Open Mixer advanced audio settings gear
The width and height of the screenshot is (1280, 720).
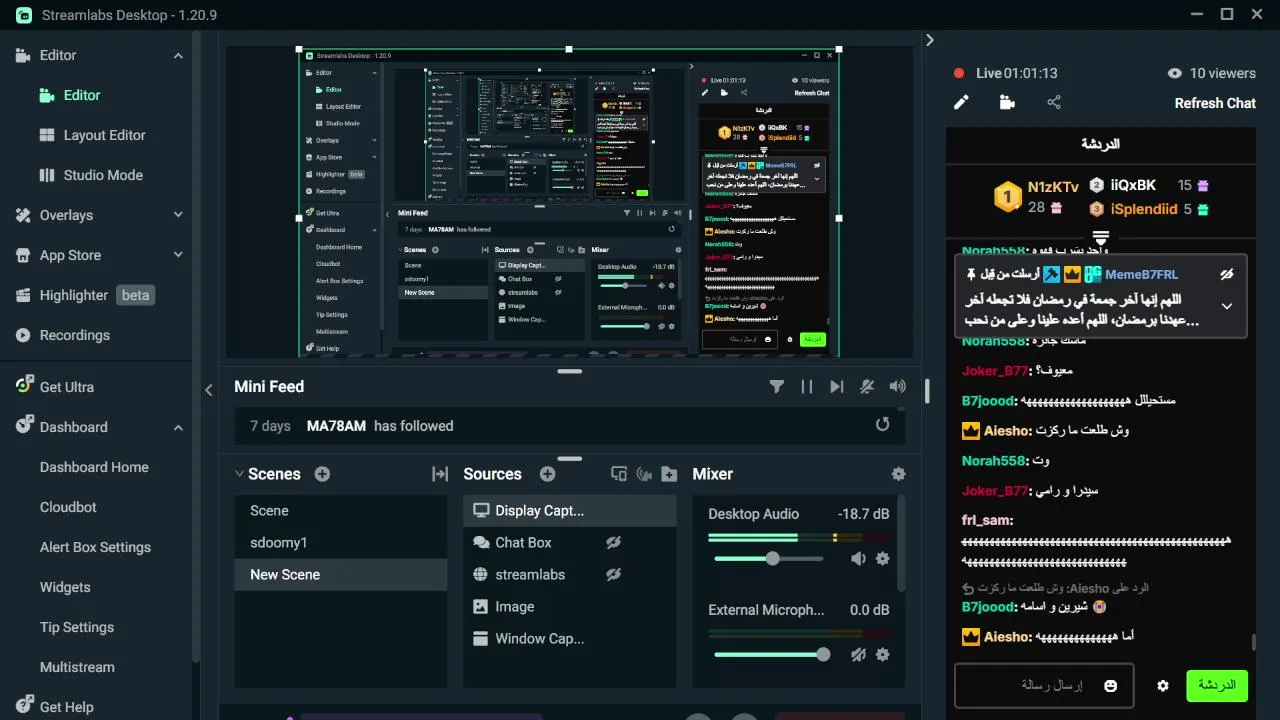click(x=898, y=474)
